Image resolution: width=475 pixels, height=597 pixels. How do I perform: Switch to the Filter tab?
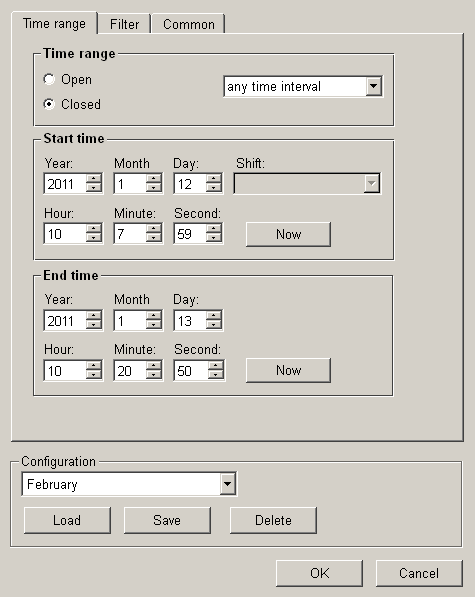point(124,24)
